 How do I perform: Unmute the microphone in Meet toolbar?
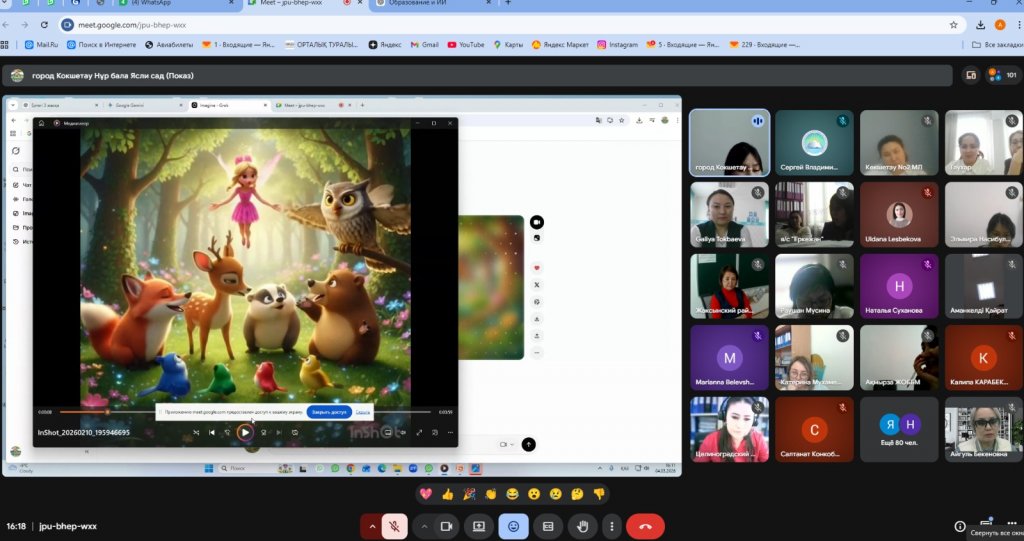[x=395, y=526]
